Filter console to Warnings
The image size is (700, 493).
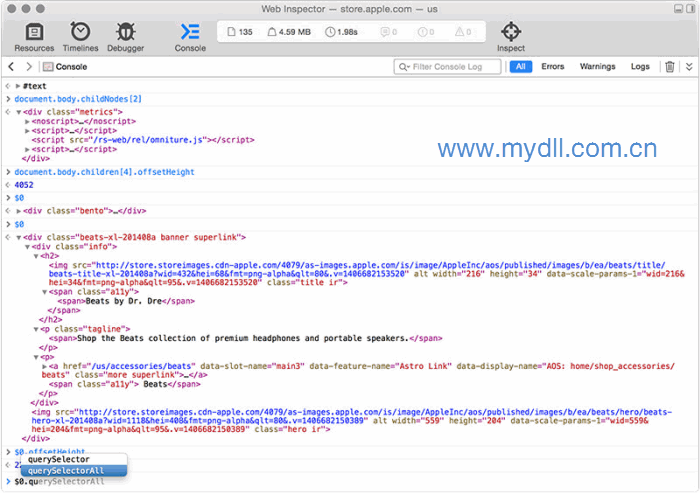(597, 67)
